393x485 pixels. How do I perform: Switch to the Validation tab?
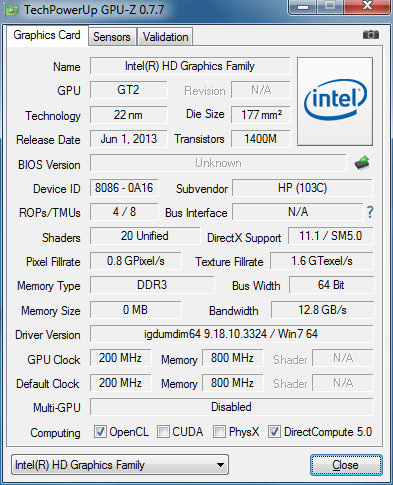click(x=165, y=36)
